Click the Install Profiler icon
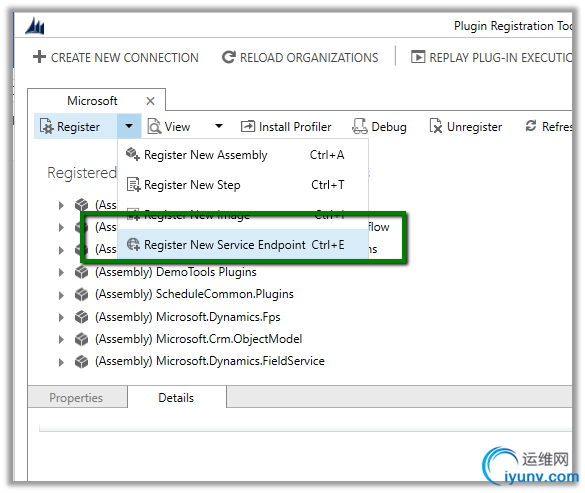Image resolution: width=585 pixels, height=493 pixels. (248, 127)
